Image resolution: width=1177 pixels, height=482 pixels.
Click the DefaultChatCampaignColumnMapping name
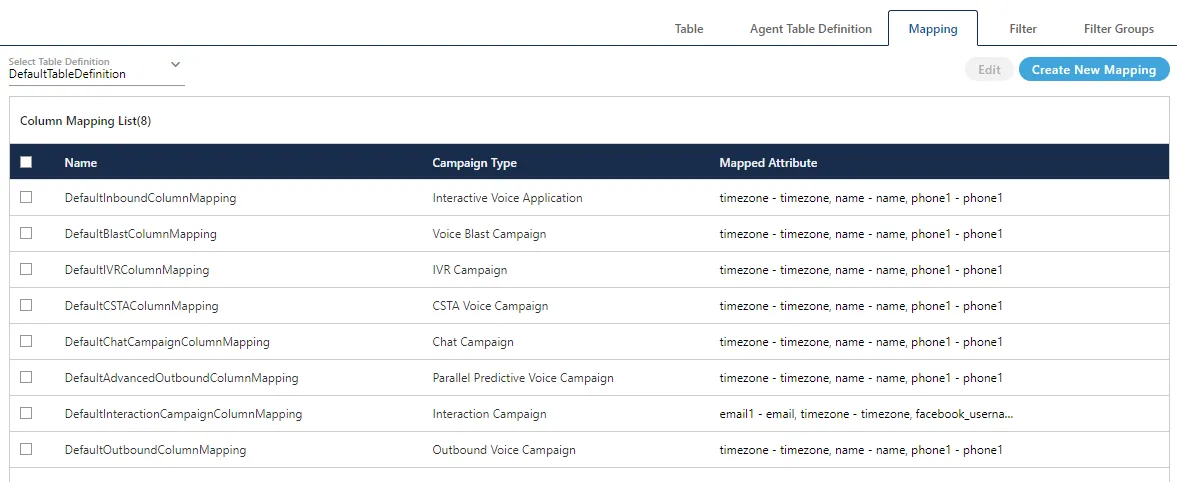(167, 342)
